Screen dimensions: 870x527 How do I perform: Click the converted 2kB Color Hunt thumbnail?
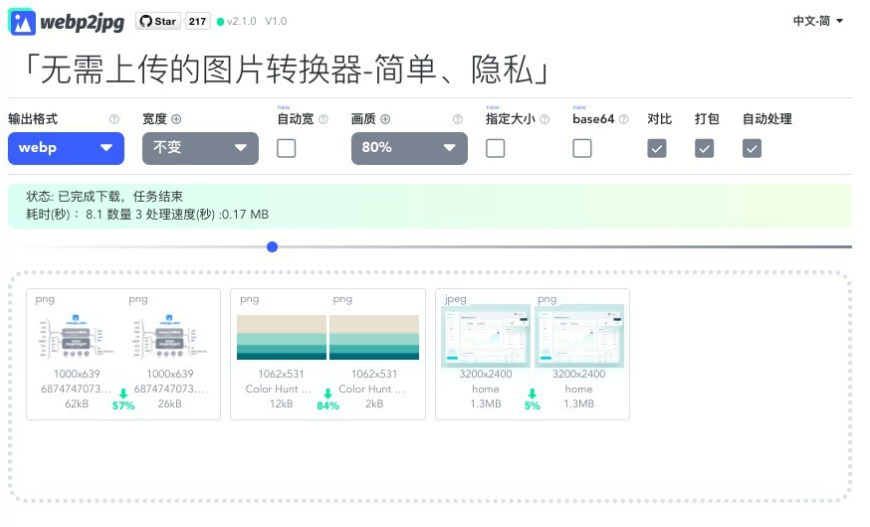[375, 337]
